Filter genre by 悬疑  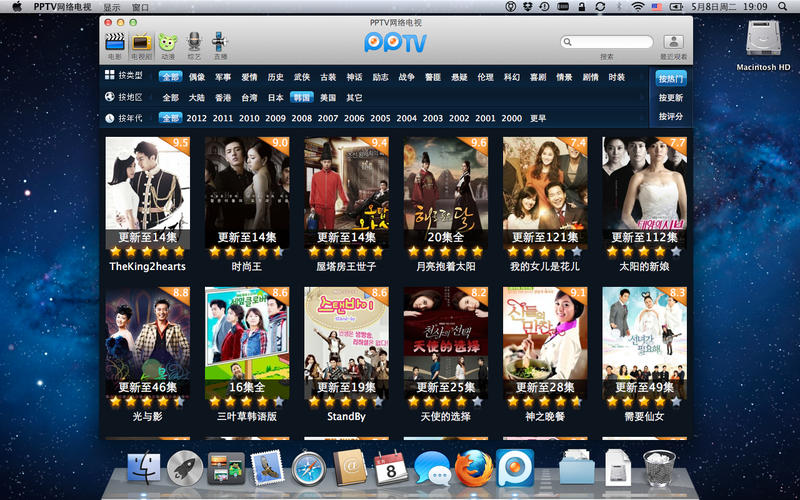click(x=459, y=77)
